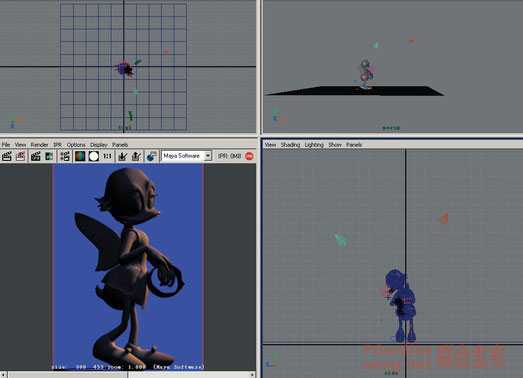
Task: Start an IPR render with clapperboard icon
Action: coord(35,156)
